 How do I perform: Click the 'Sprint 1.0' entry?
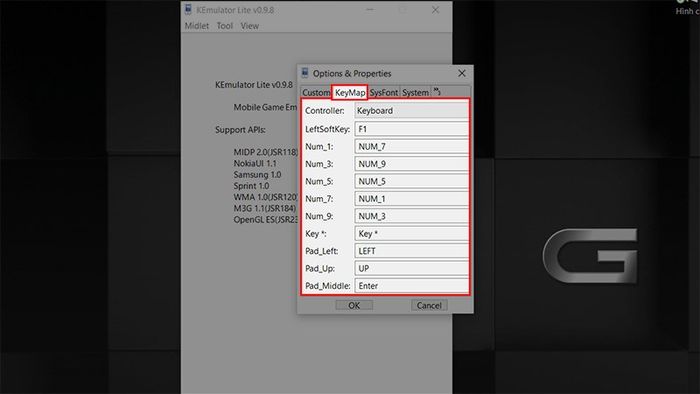click(x=251, y=186)
